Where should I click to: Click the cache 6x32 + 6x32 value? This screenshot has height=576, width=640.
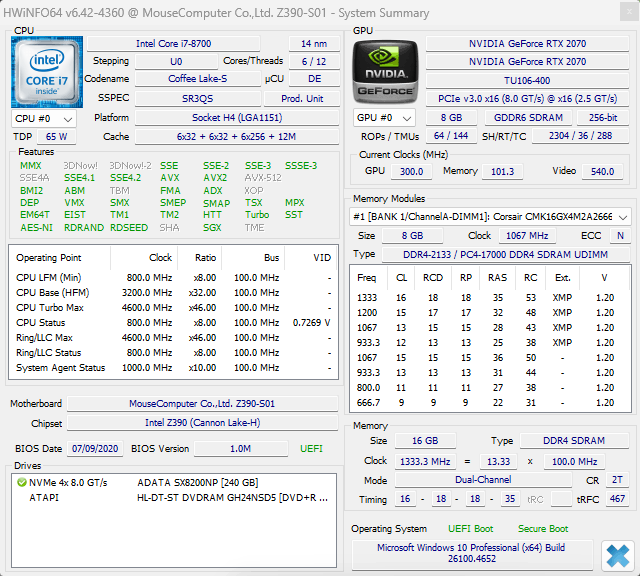pos(237,137)
